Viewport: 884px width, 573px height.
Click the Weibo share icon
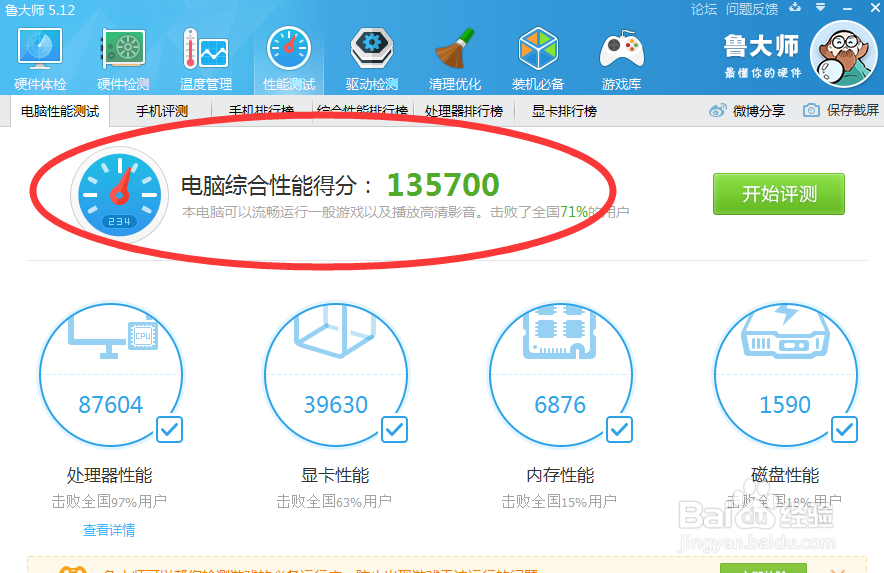tap(717, 111)
